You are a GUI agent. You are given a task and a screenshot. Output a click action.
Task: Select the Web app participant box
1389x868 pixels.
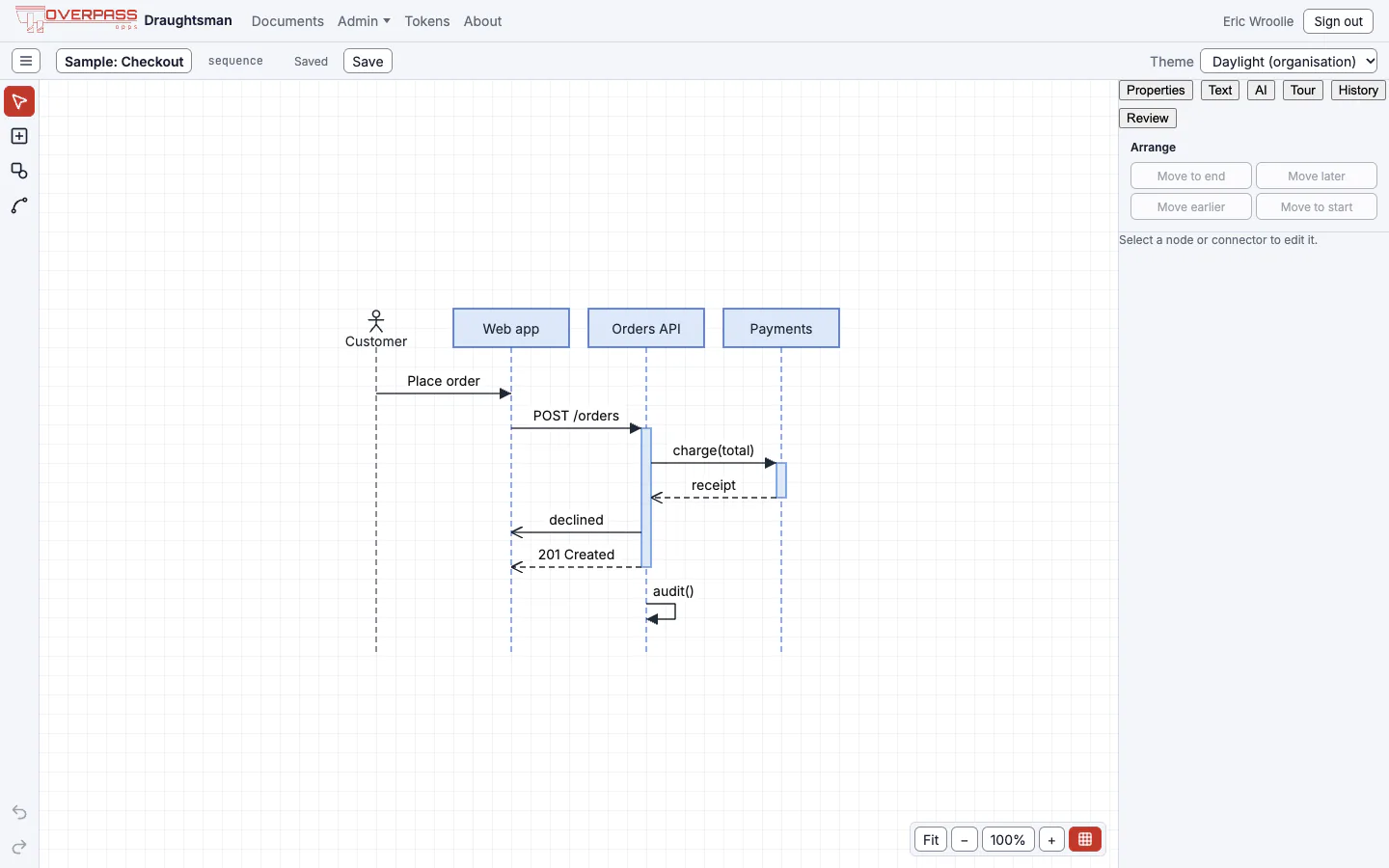[511, 328]
